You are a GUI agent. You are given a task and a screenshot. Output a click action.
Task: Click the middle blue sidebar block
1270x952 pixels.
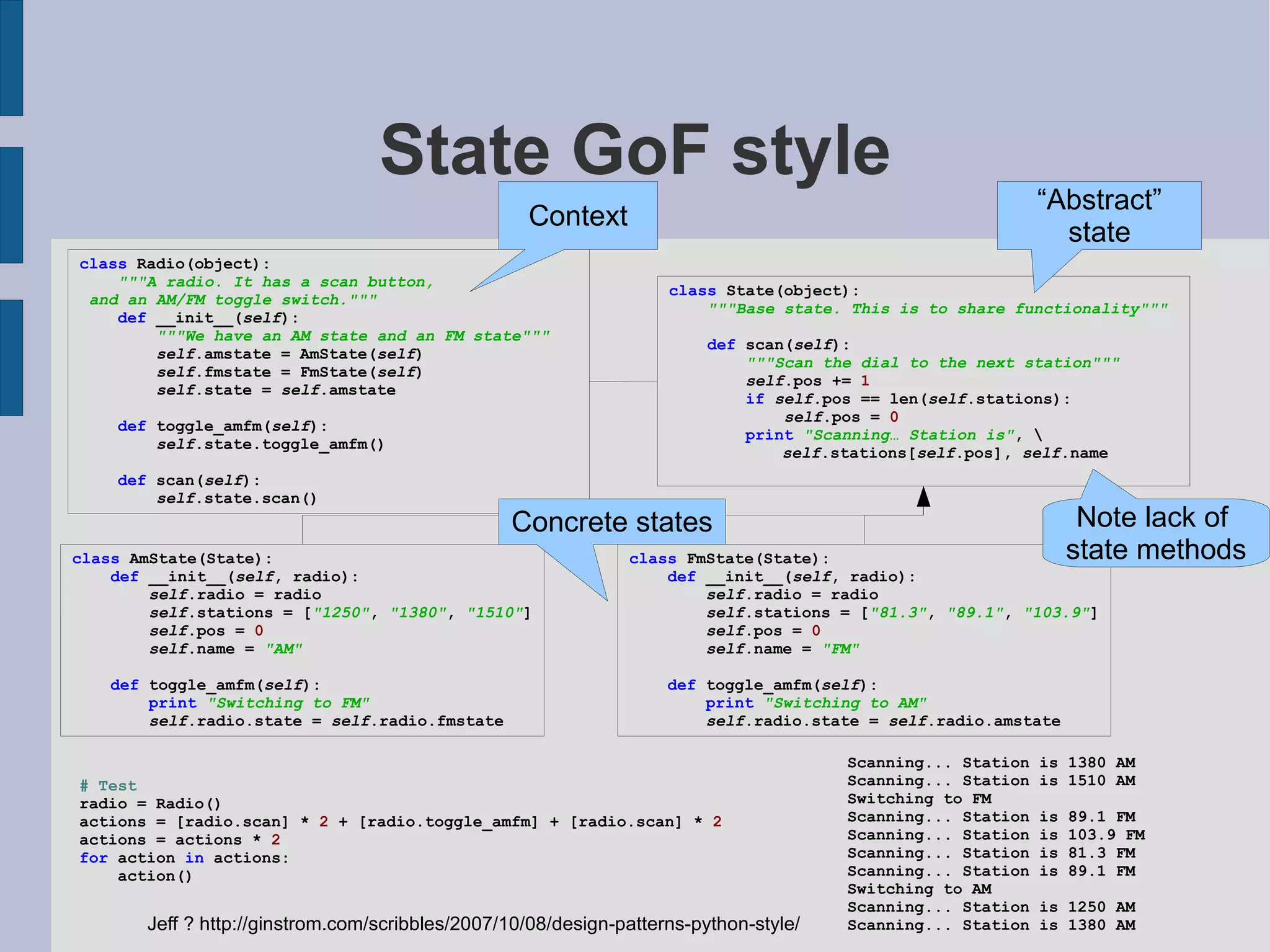click(x=11, y=205)
